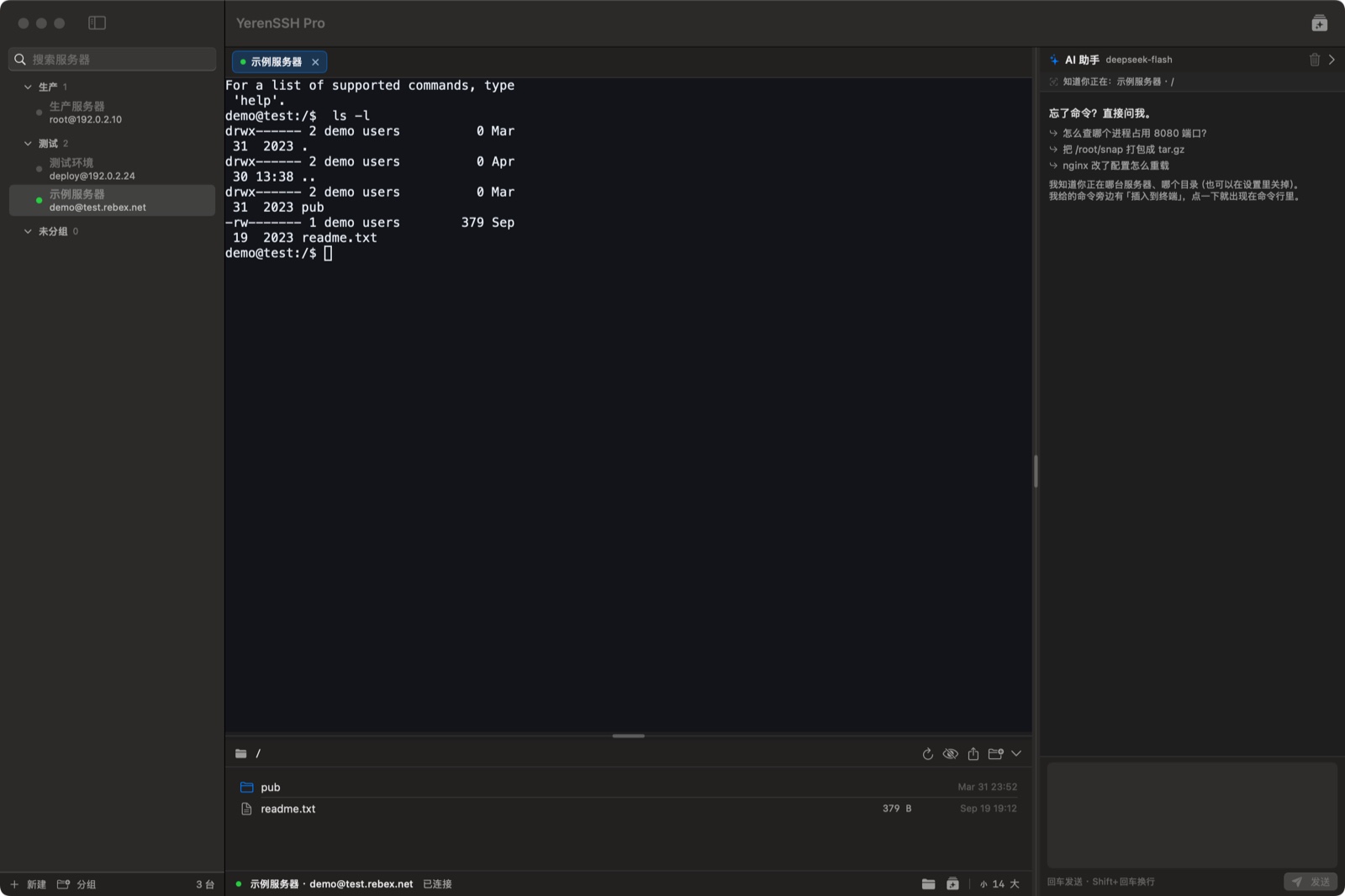
Task: Create new folder in file panel
Action: coord(995,754)
